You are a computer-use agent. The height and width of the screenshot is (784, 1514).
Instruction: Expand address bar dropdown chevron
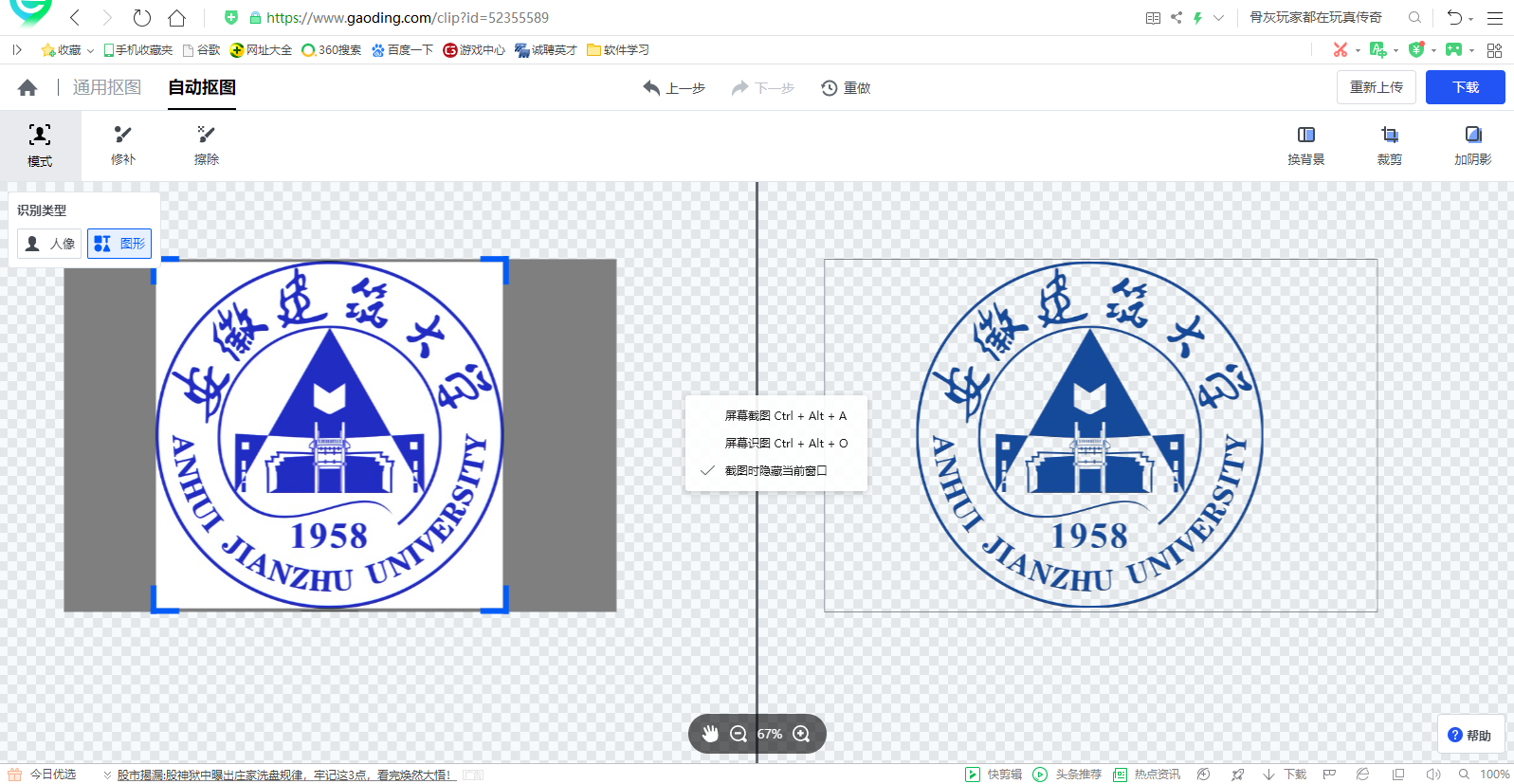tap(1218, 17)
